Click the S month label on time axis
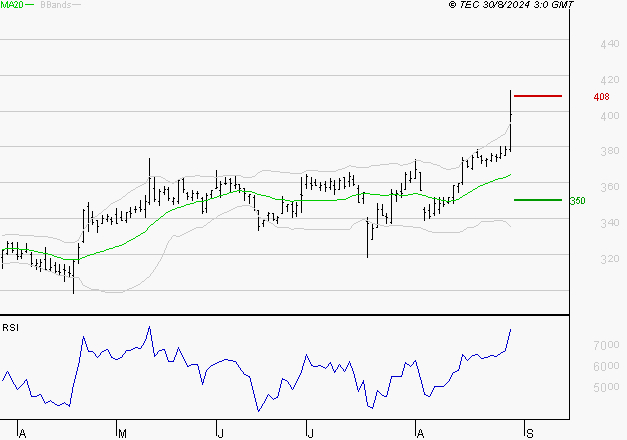 (530, 433)
